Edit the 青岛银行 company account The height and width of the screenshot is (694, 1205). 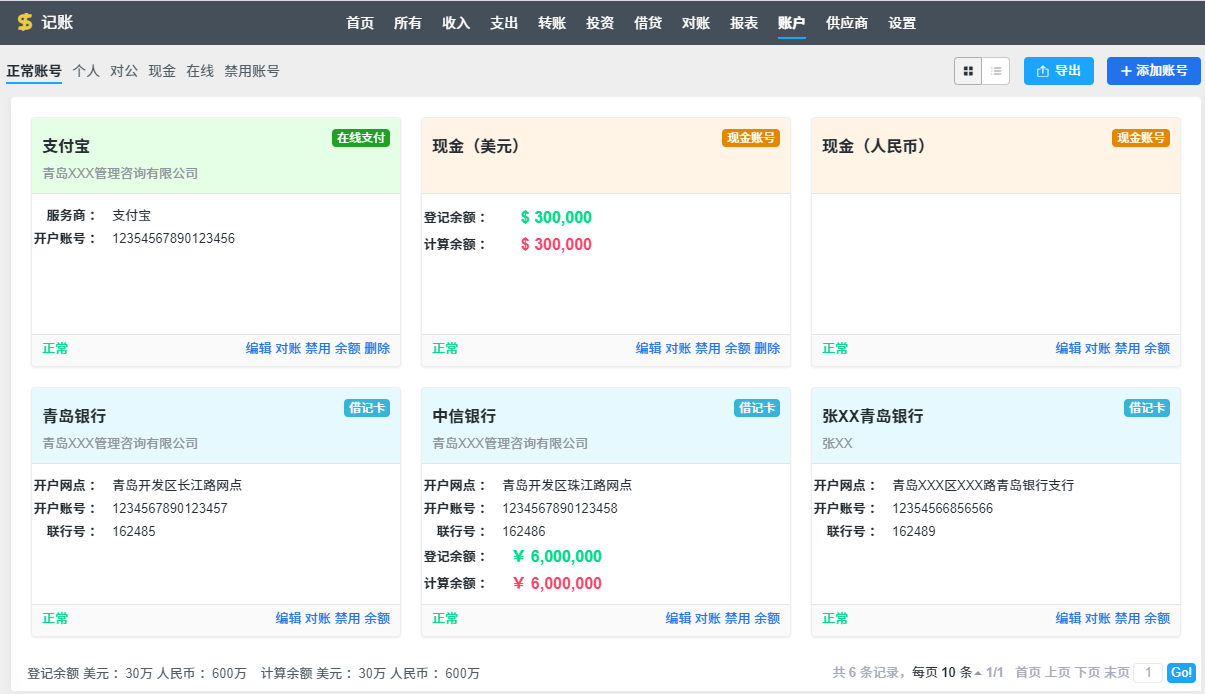pos(289,619)
